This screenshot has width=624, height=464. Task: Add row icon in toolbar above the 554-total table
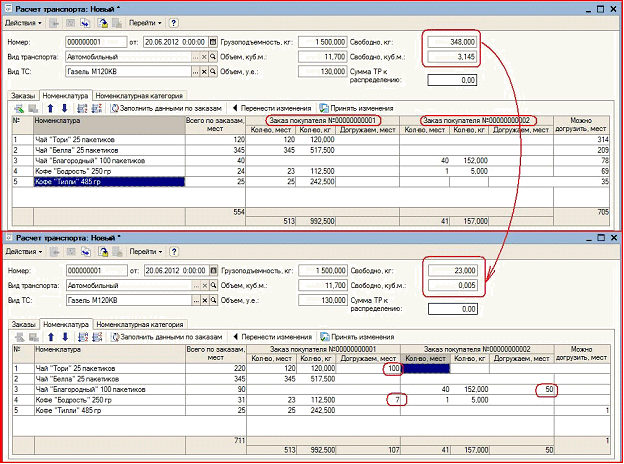pos(19,108)
